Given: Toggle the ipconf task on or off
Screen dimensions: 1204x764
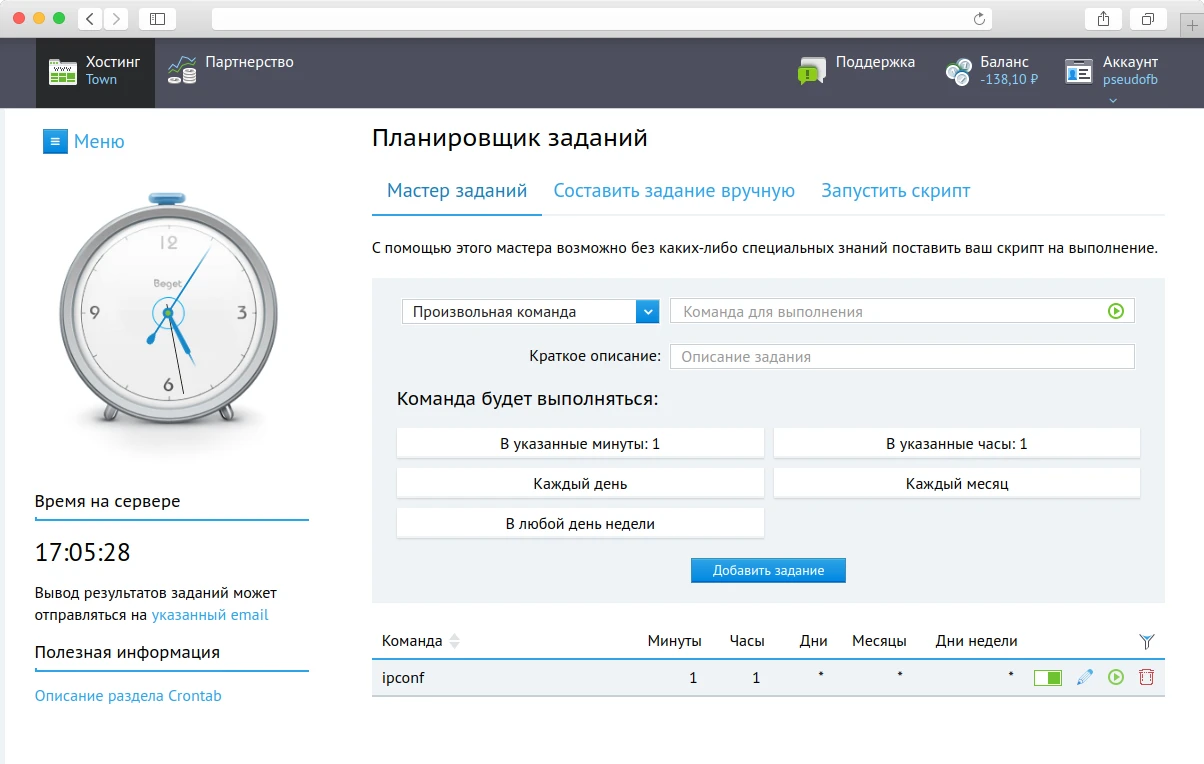Looking at the screenshot, I should [1048, 677].
